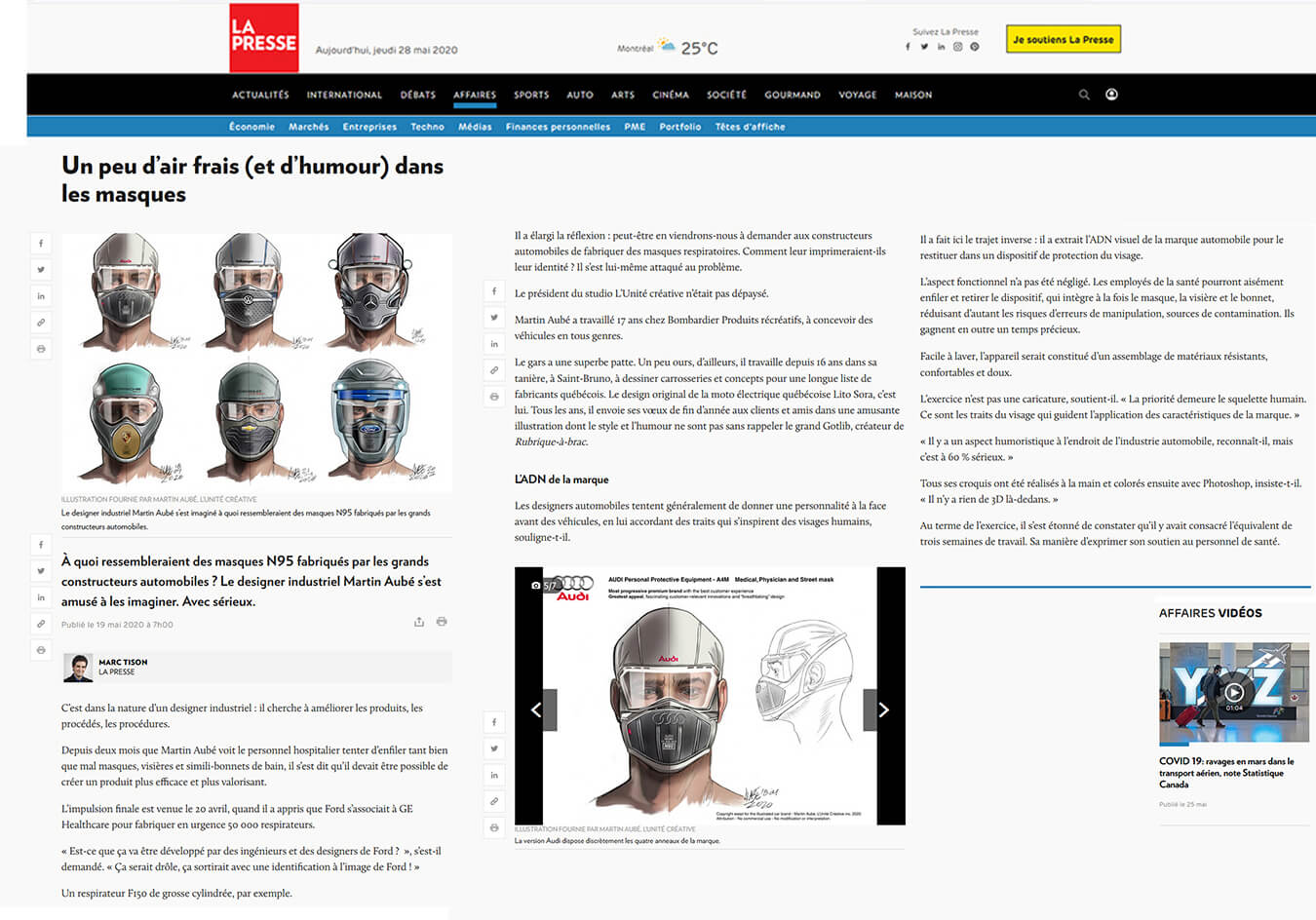Open the search magnifier in navigation bar
This screenshot has width=1316, height=920.
(x=1084, y=95)
